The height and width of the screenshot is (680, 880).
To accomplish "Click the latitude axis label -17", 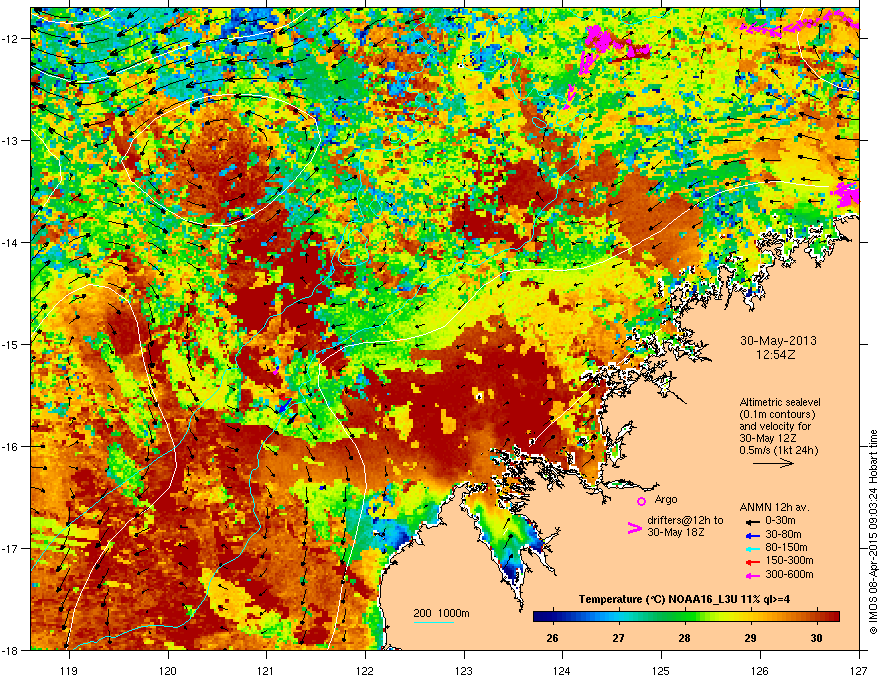I will [11, 548].
